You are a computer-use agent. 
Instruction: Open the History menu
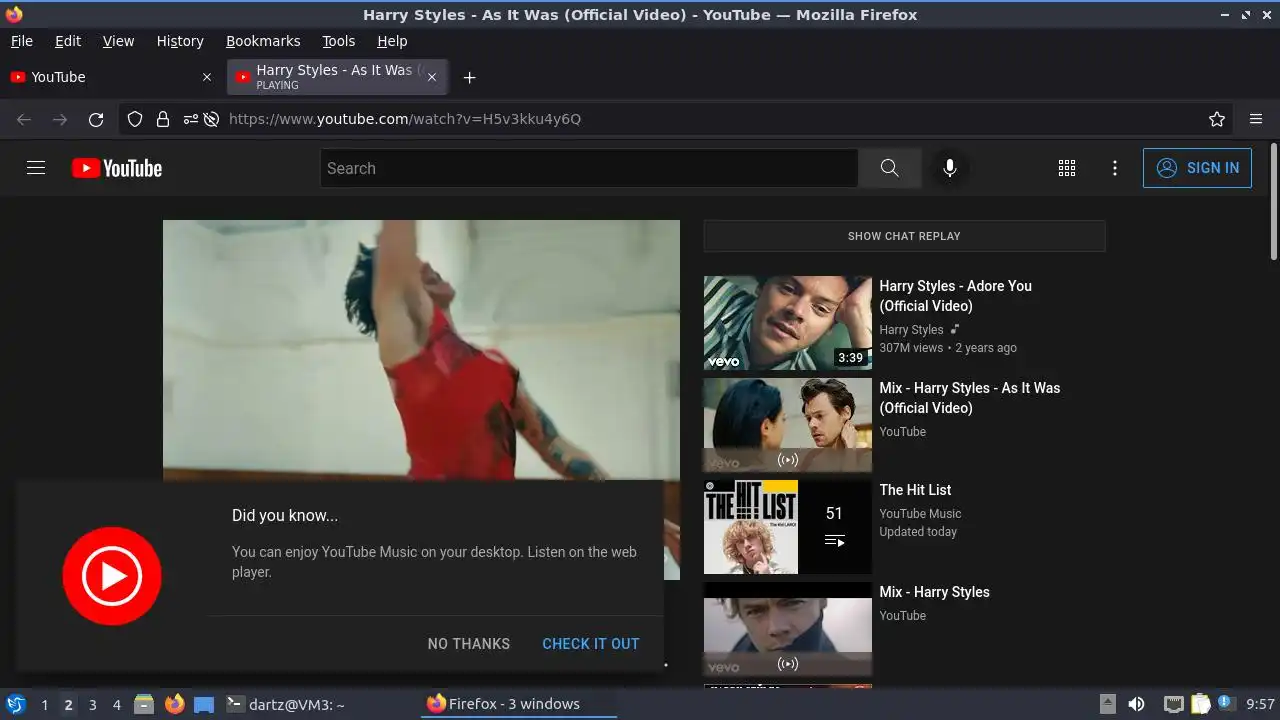click(x=180, y=41)
